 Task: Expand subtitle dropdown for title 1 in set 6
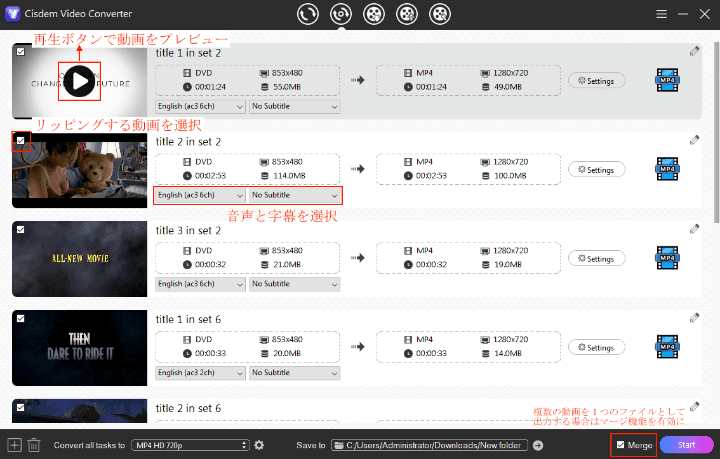pos(294,373)
